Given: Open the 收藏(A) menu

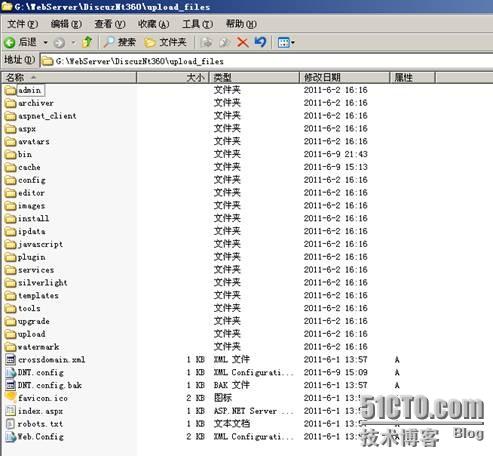Looking at the screenshot, I should 153,24.
